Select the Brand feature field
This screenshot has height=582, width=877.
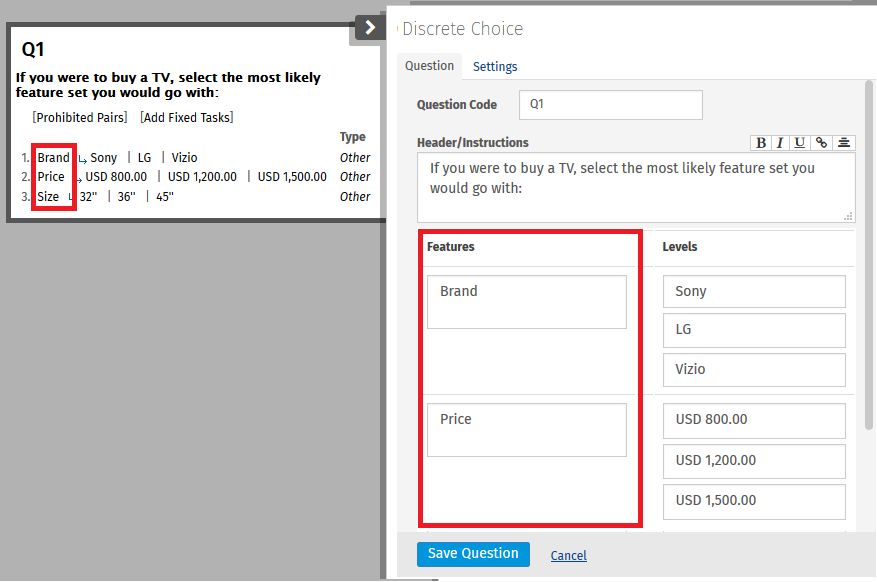[x=526, y=301]
